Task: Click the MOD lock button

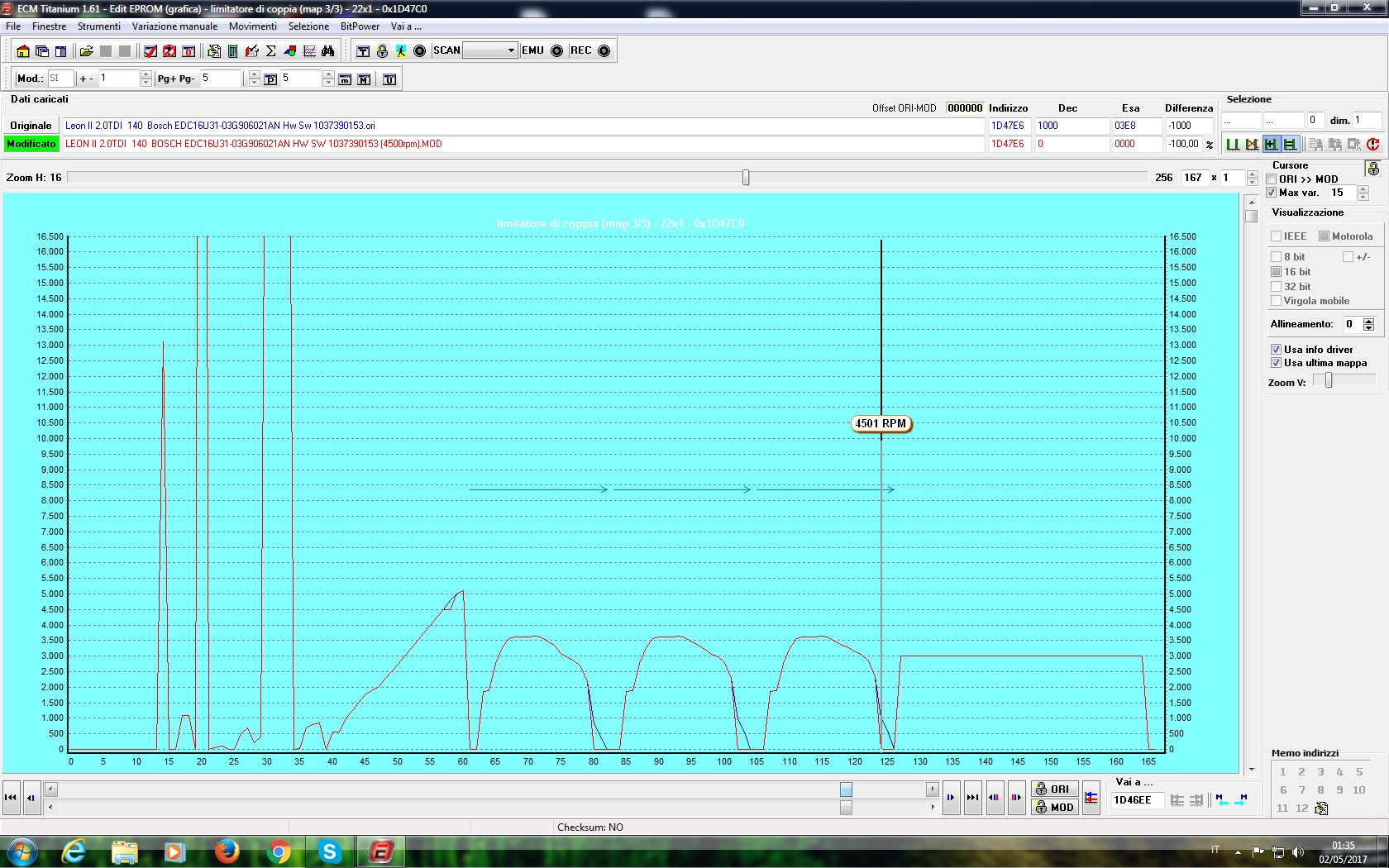Action: tap(1053, 808)
